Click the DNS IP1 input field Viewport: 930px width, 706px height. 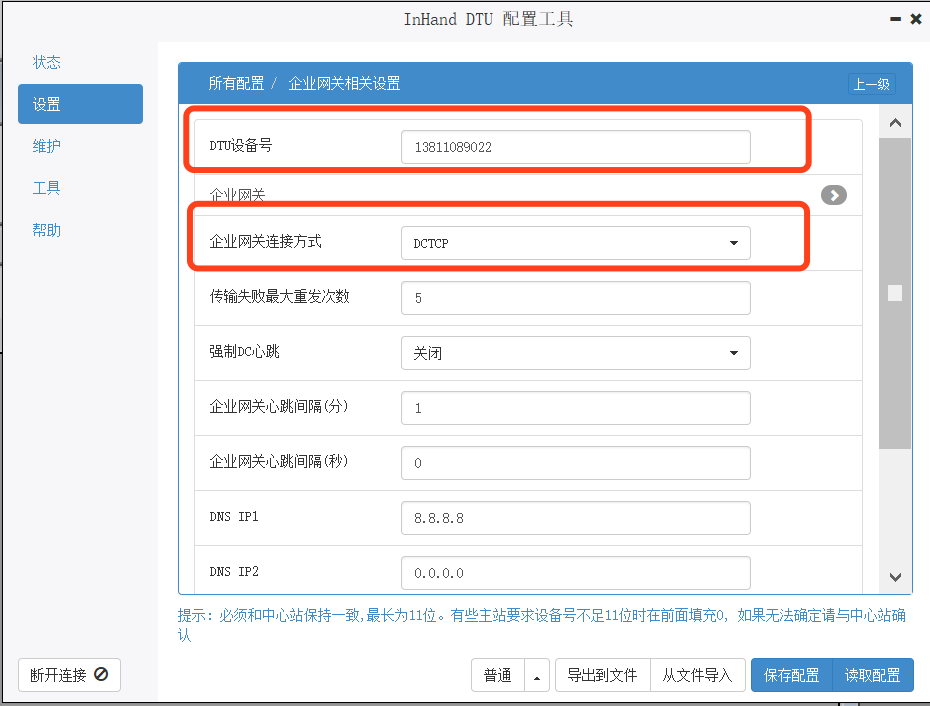(x=575, y=518)
